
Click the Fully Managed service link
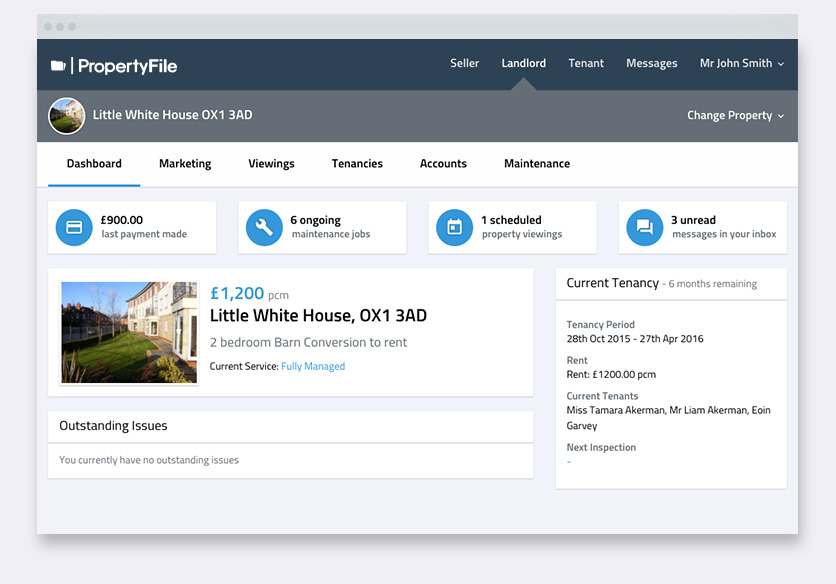click(x=313, y=367)
